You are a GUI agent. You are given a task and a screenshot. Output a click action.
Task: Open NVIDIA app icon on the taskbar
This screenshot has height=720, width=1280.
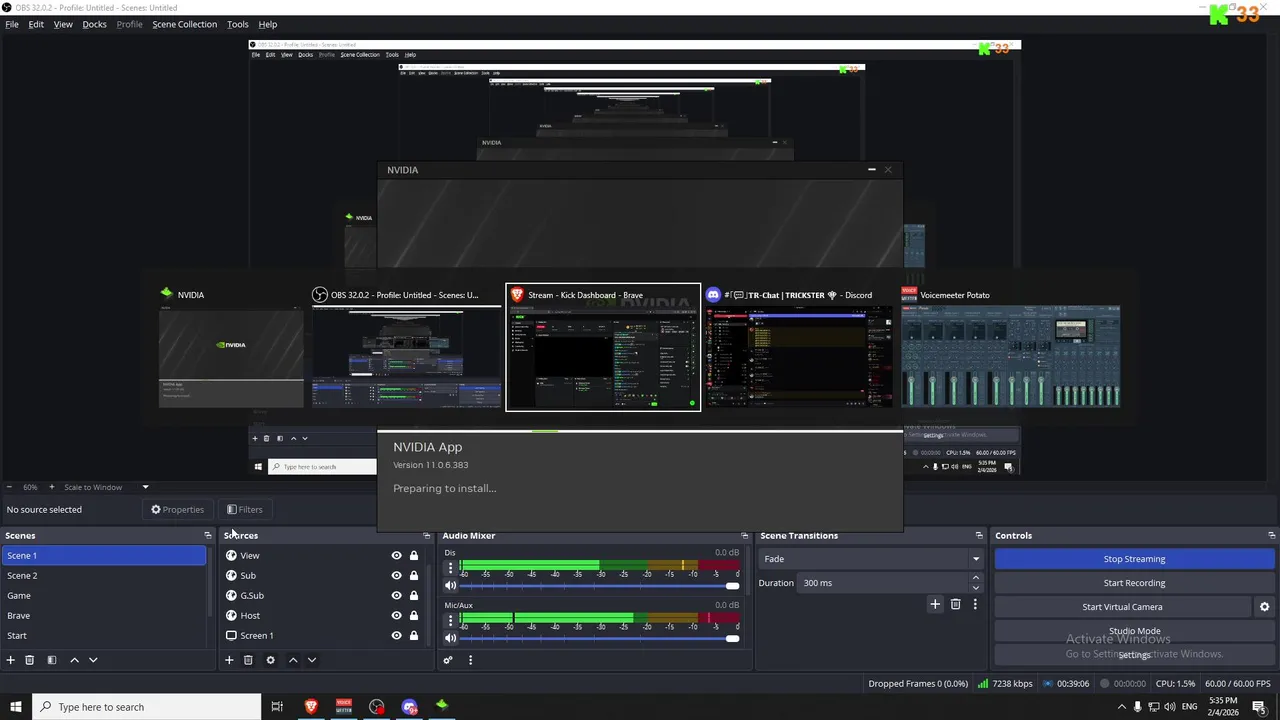442,707
